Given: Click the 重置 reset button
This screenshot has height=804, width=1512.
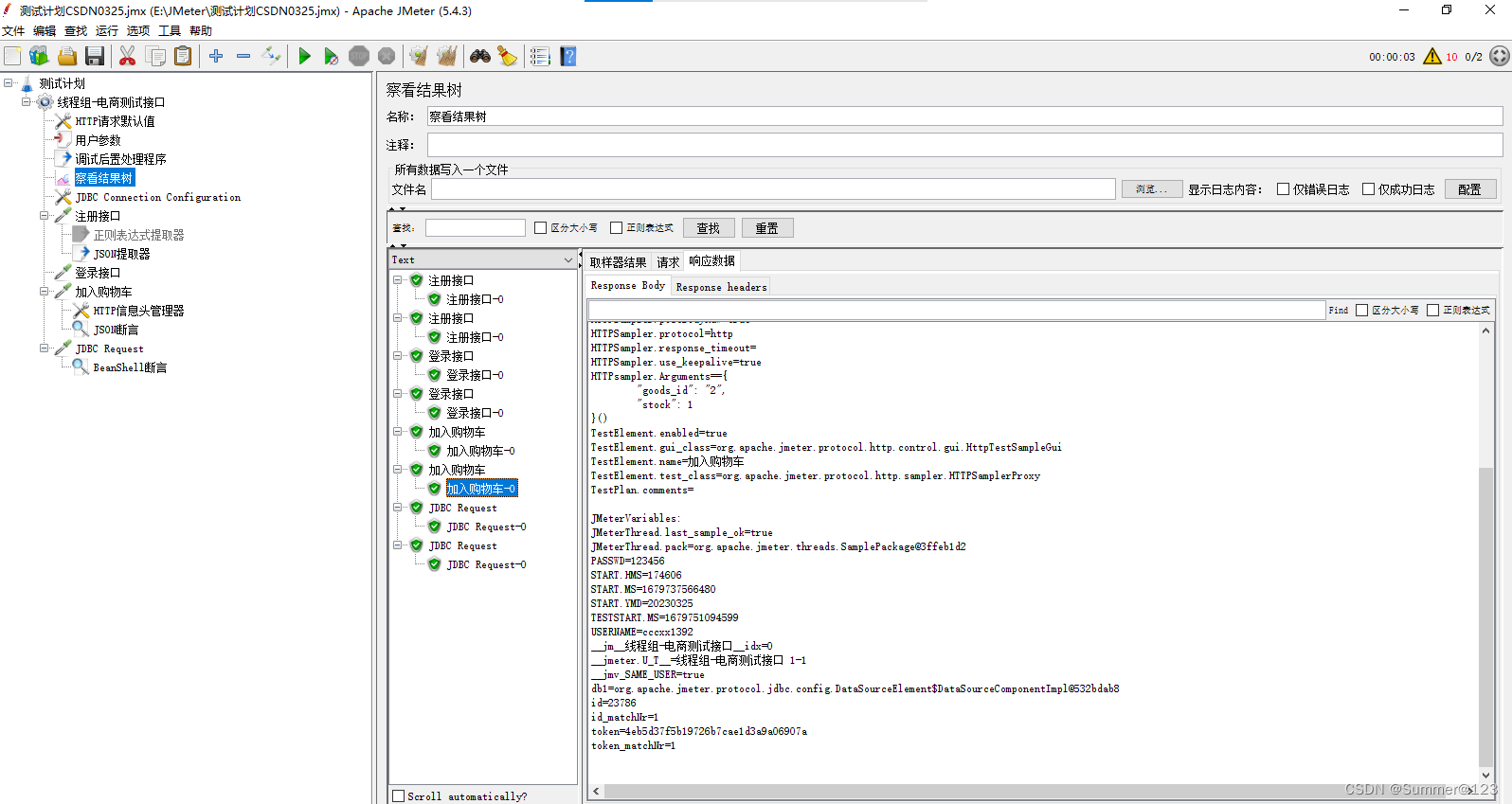Looking at the screenshot, I should (767, 228).
